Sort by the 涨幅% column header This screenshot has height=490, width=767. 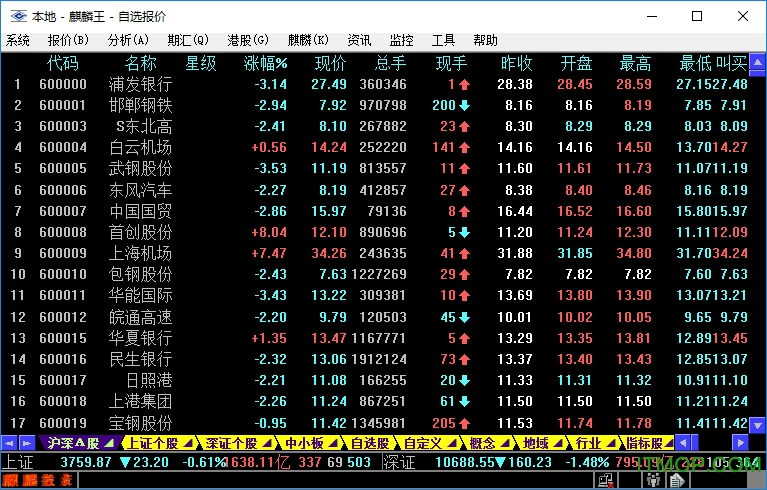tap(265, 63)
